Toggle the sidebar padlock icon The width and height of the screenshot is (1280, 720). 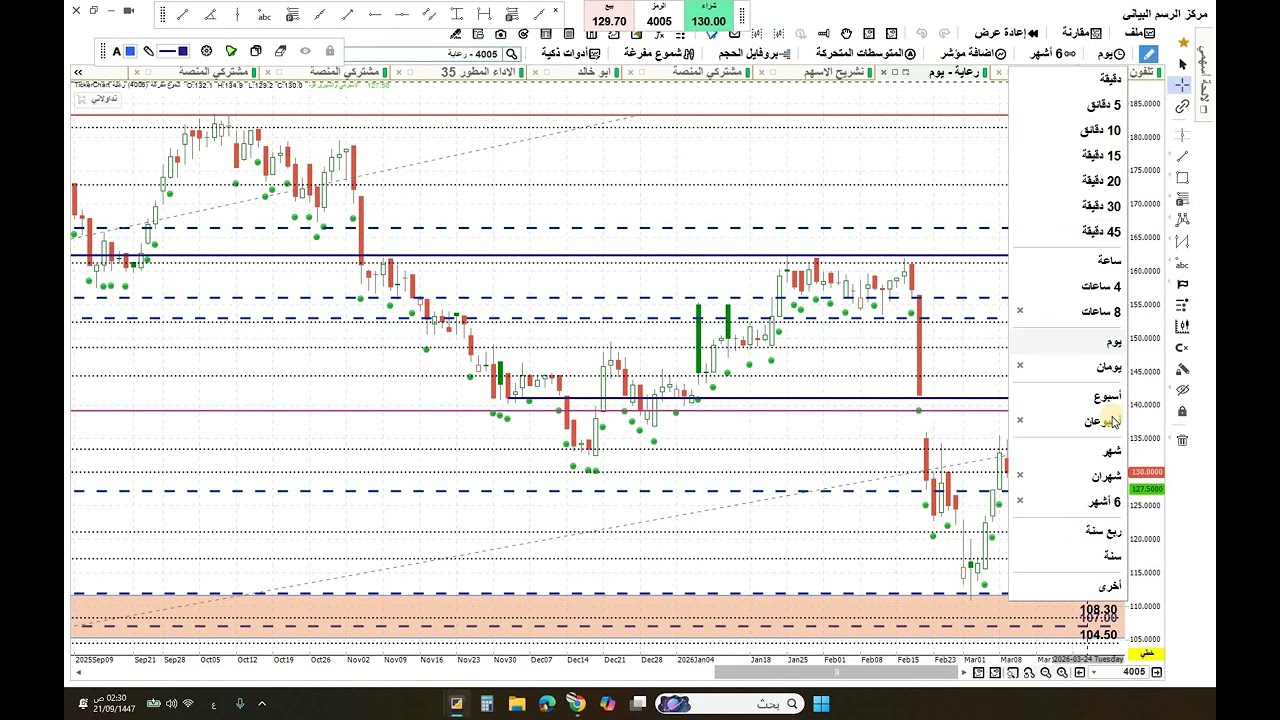pyautogui.click(x=1183, y=412)
